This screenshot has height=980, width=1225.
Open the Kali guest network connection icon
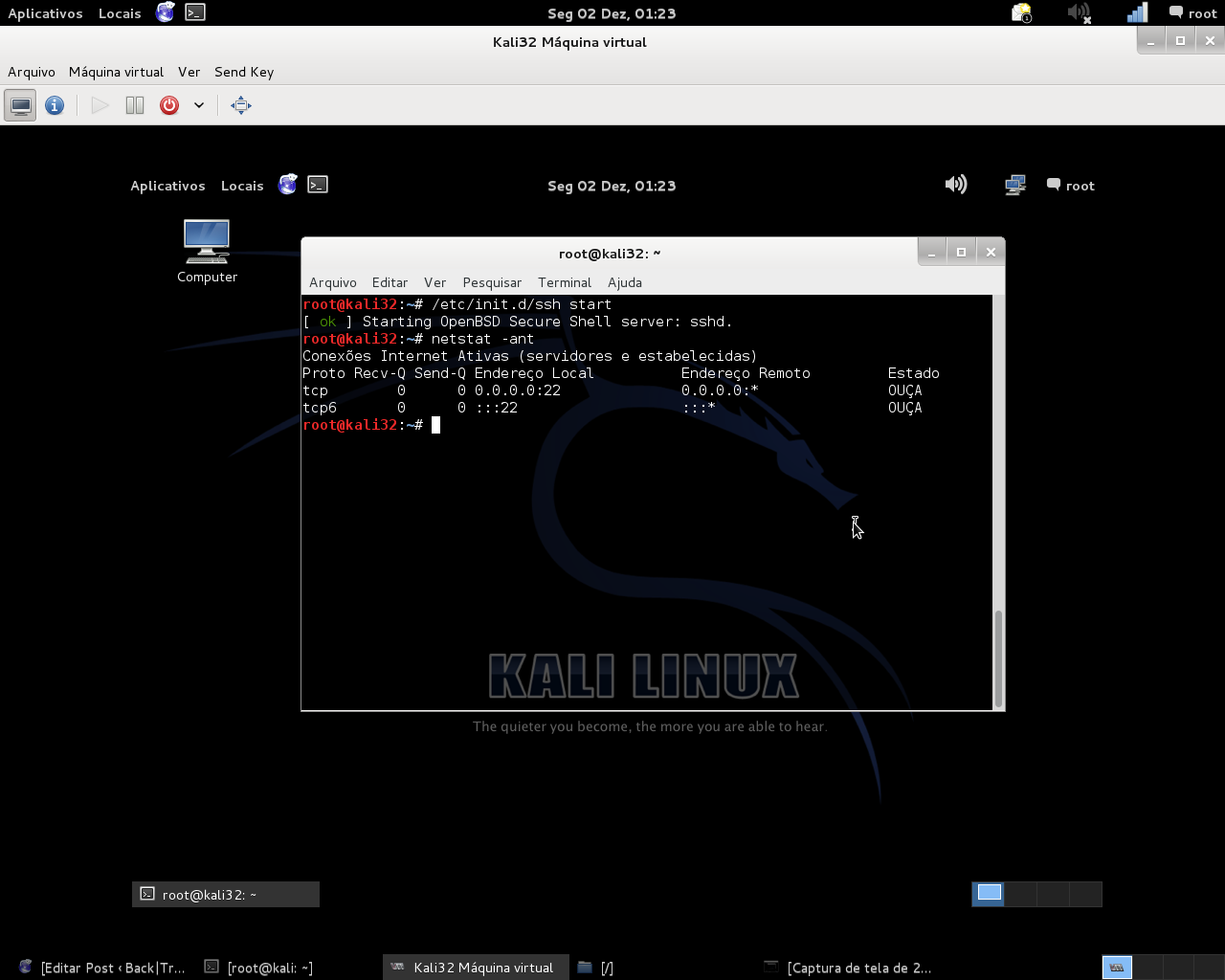[1015, 185]
